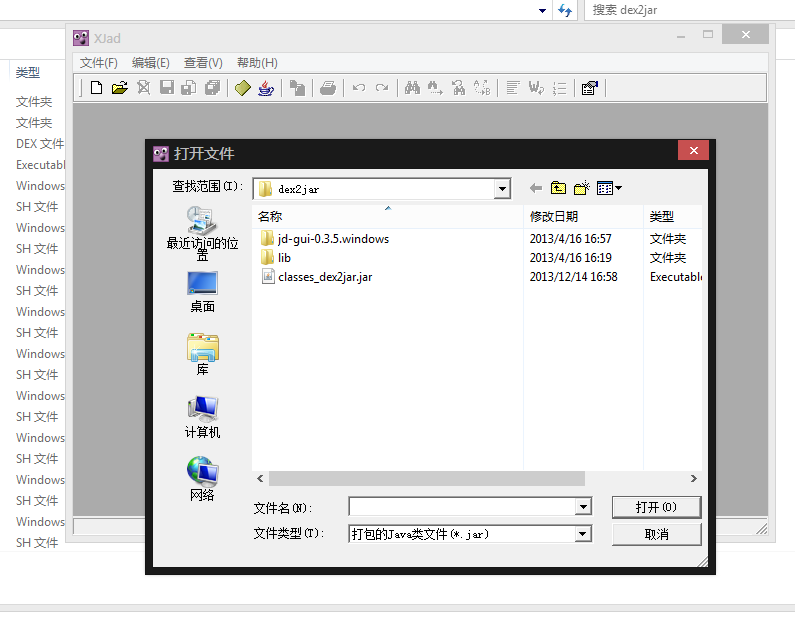Click the horizontal scrollbar right arrow
Screen dimensions: 795x627
point(694,478)
